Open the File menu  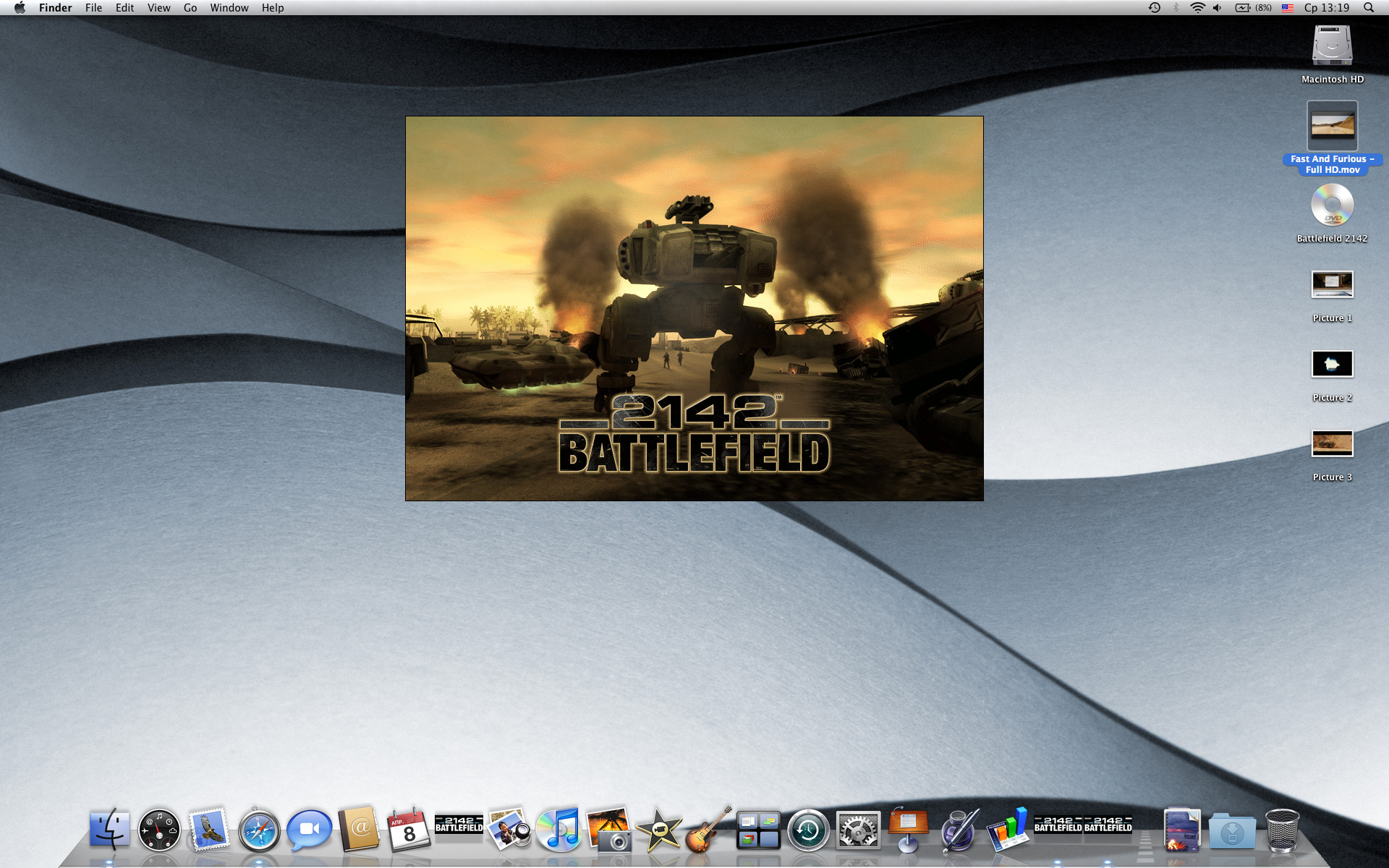click(x=93, y=8)
